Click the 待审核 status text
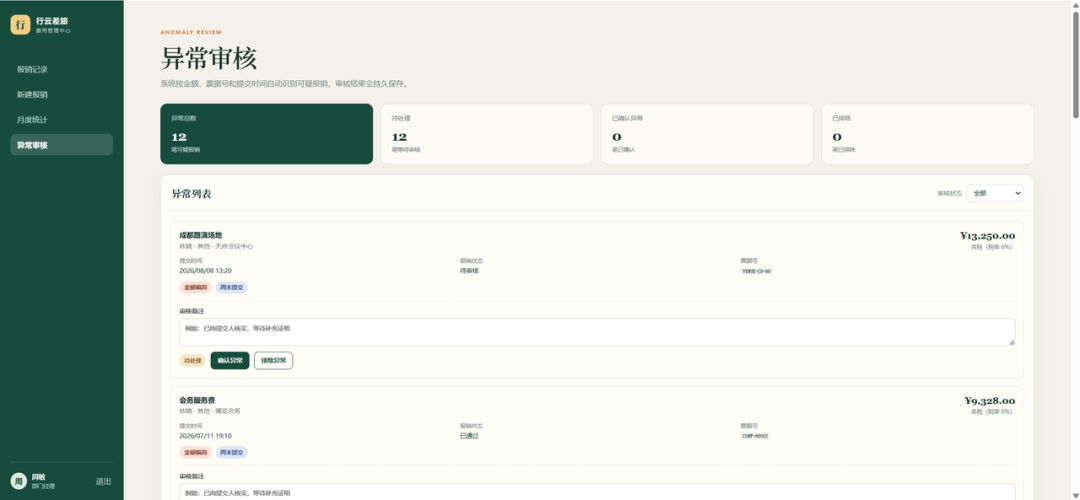Screen dimensions: 1080x500 point(469,271)
